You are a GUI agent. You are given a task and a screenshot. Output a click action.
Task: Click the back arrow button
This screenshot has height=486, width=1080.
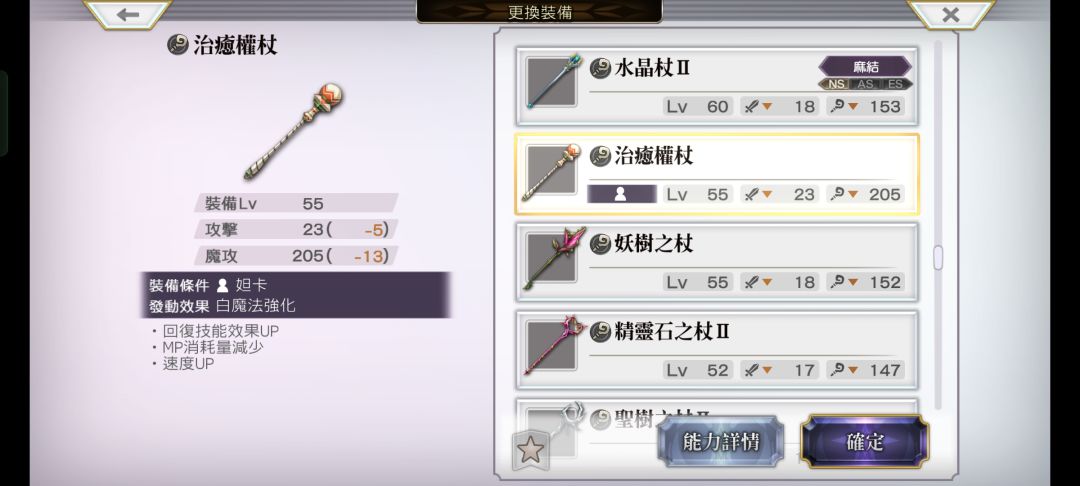click(127, 14)
